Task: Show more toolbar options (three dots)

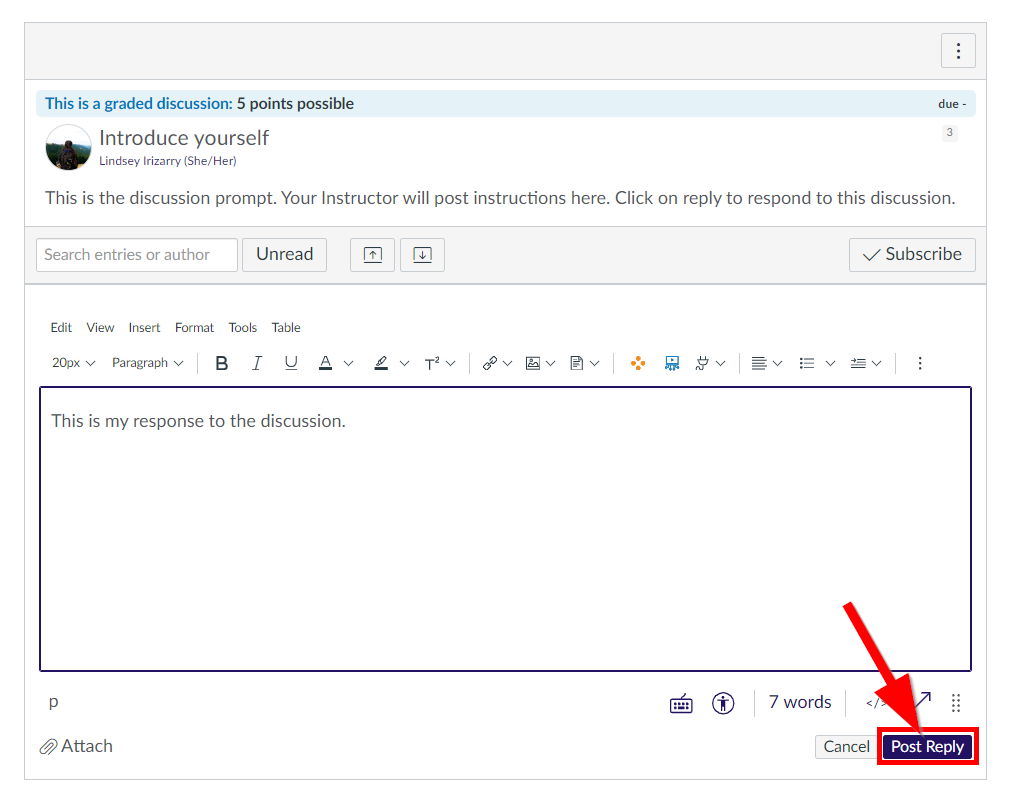Action: 920,364
